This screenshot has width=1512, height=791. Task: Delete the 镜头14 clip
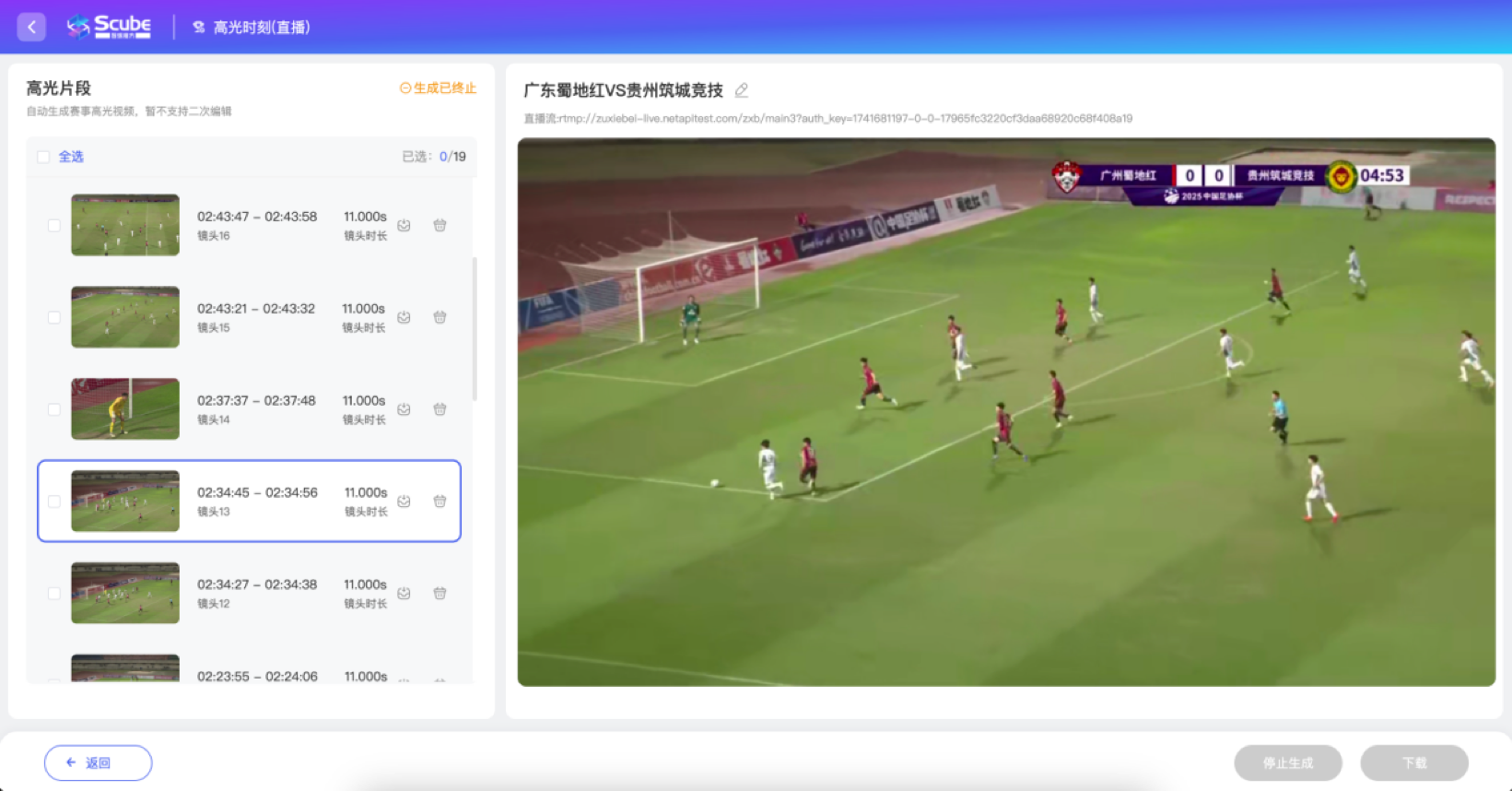click(x=440, y=409)
